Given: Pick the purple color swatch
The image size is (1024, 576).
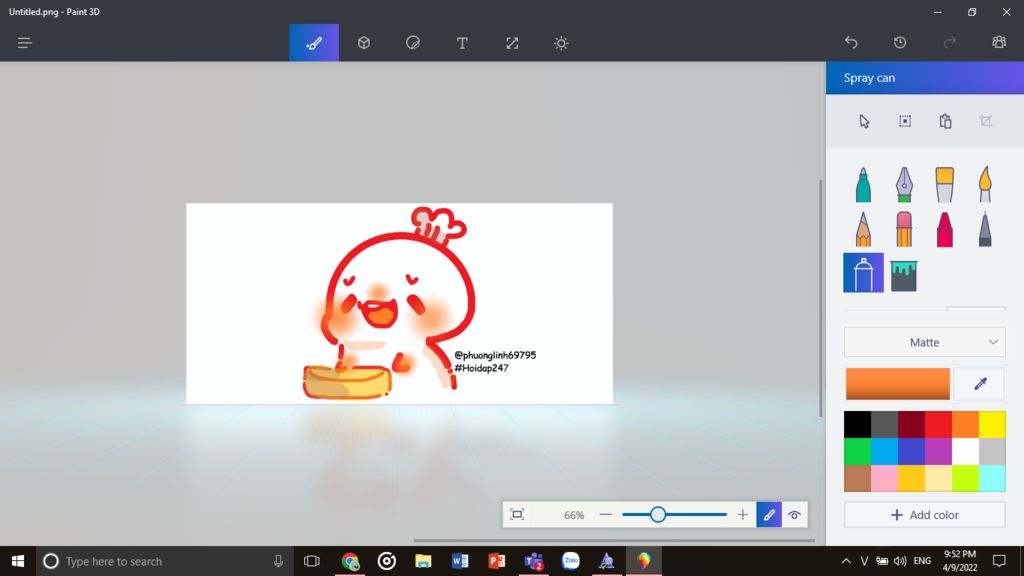Looking at the screenshot, I should click(x=938, y=451).
